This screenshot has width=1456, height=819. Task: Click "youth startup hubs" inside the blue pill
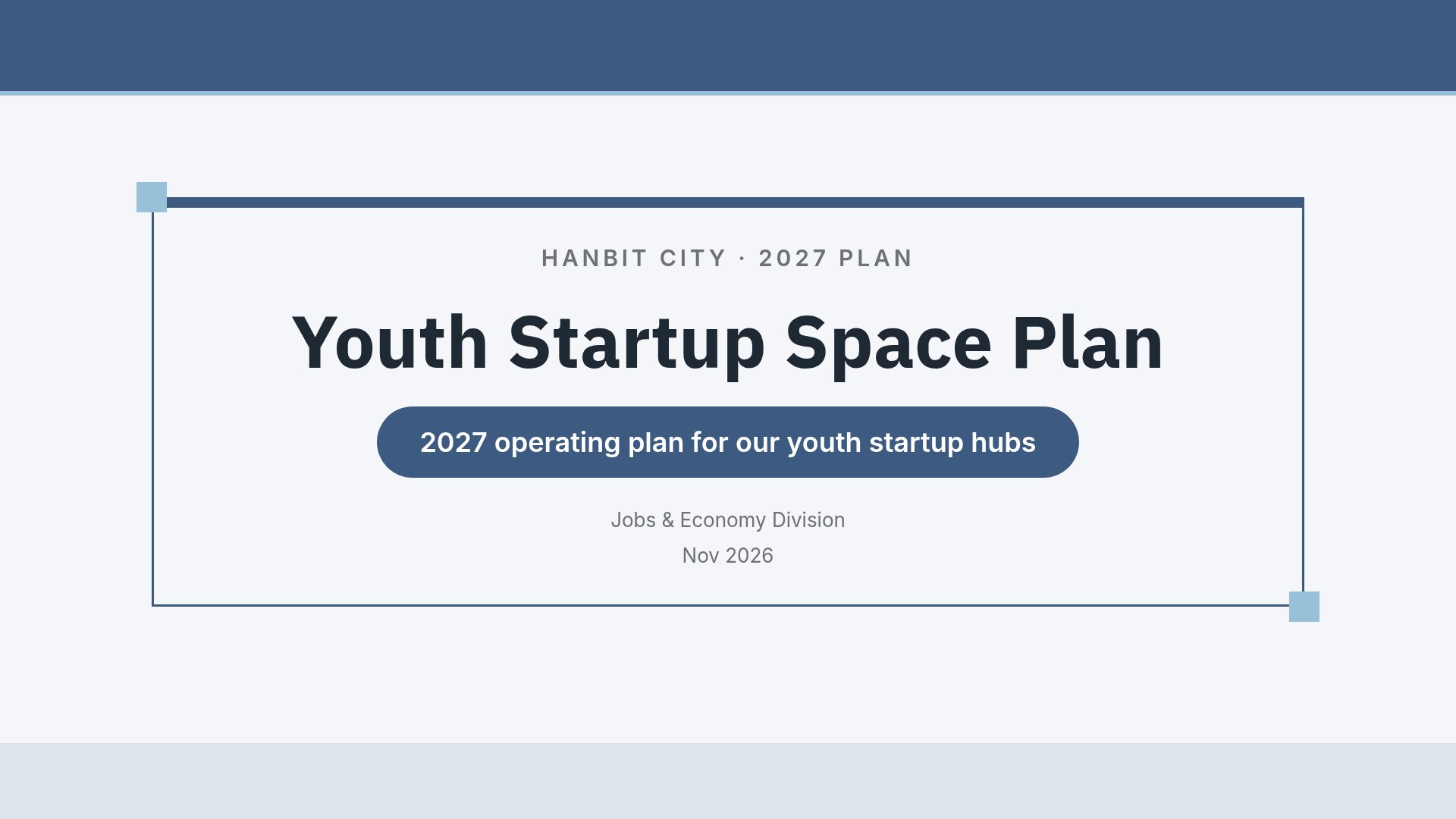911,442
